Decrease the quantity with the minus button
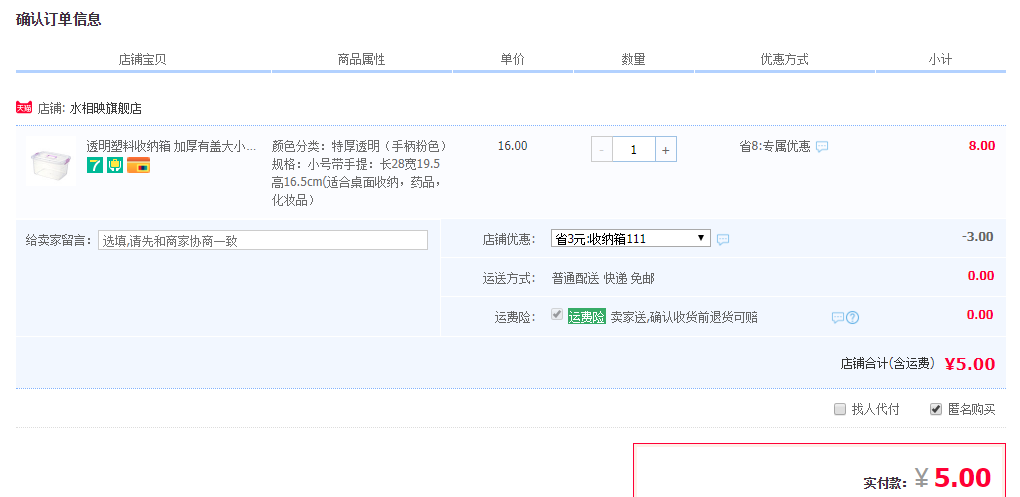 pyautogui.click(x=601, y=150)
